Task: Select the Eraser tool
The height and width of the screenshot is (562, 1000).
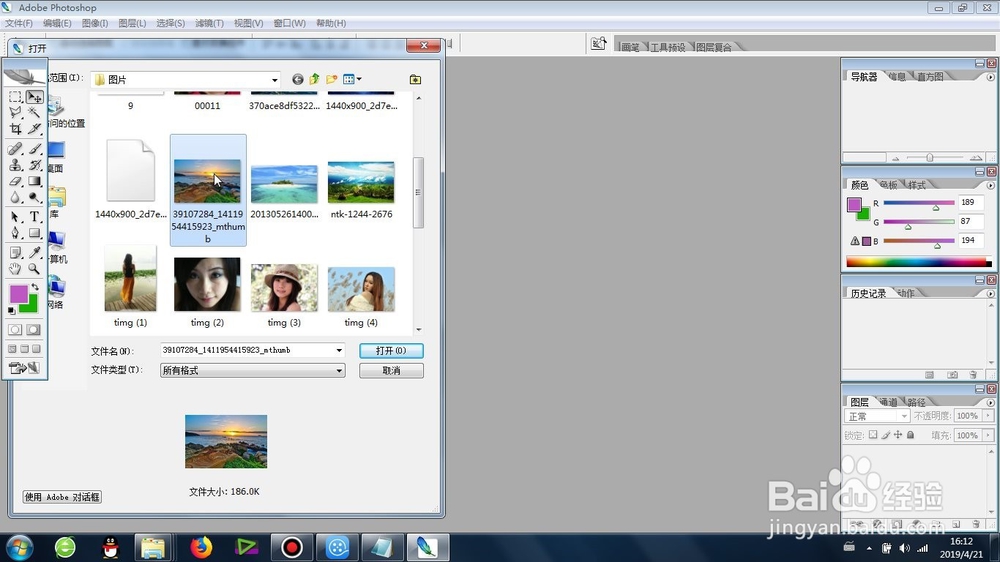Action: point(15,181)
